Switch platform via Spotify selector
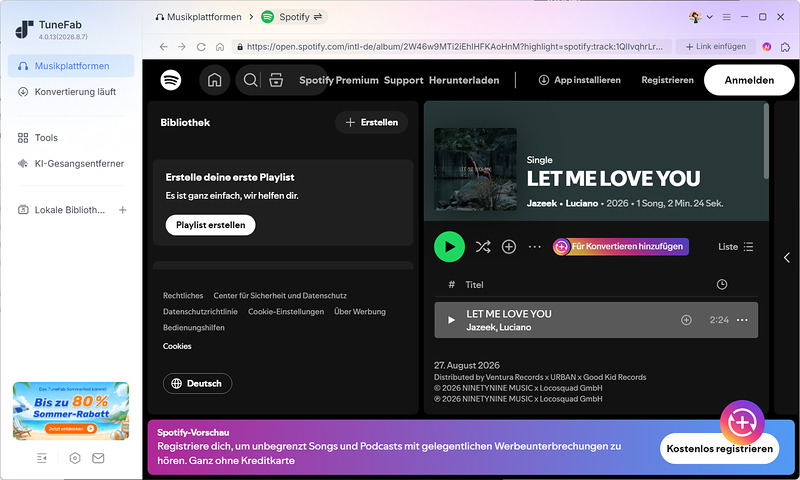This screenshot has height=480, width=800. click(x=294, y=17)
